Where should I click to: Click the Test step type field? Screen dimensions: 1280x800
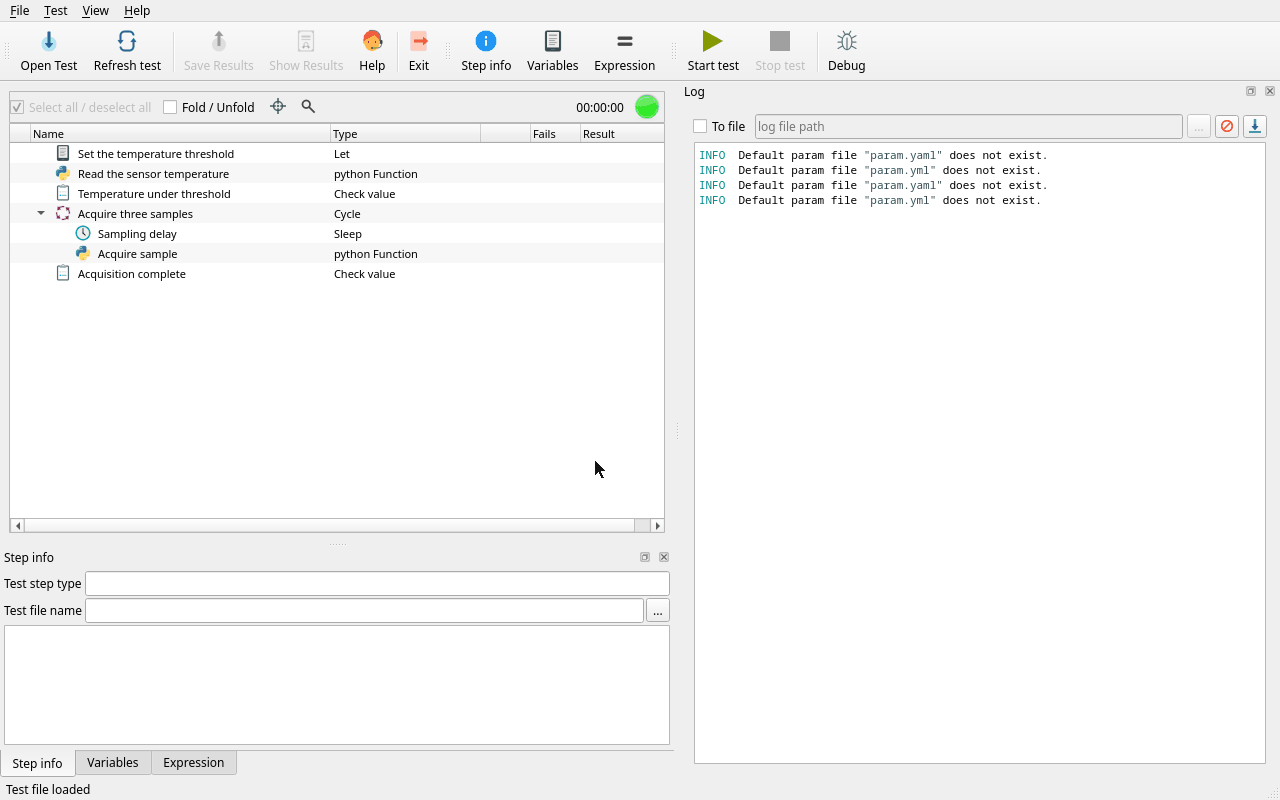click(377, 583)
